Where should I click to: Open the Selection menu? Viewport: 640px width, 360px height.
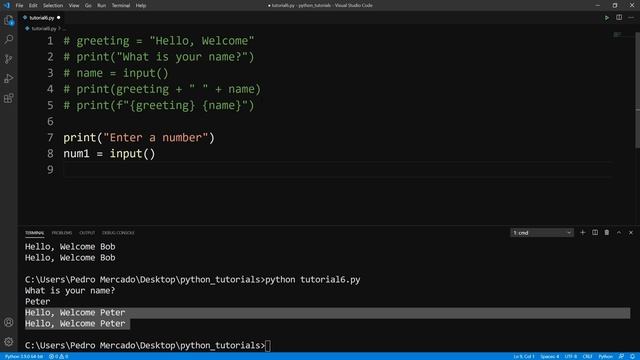click(x=53, y=5)
